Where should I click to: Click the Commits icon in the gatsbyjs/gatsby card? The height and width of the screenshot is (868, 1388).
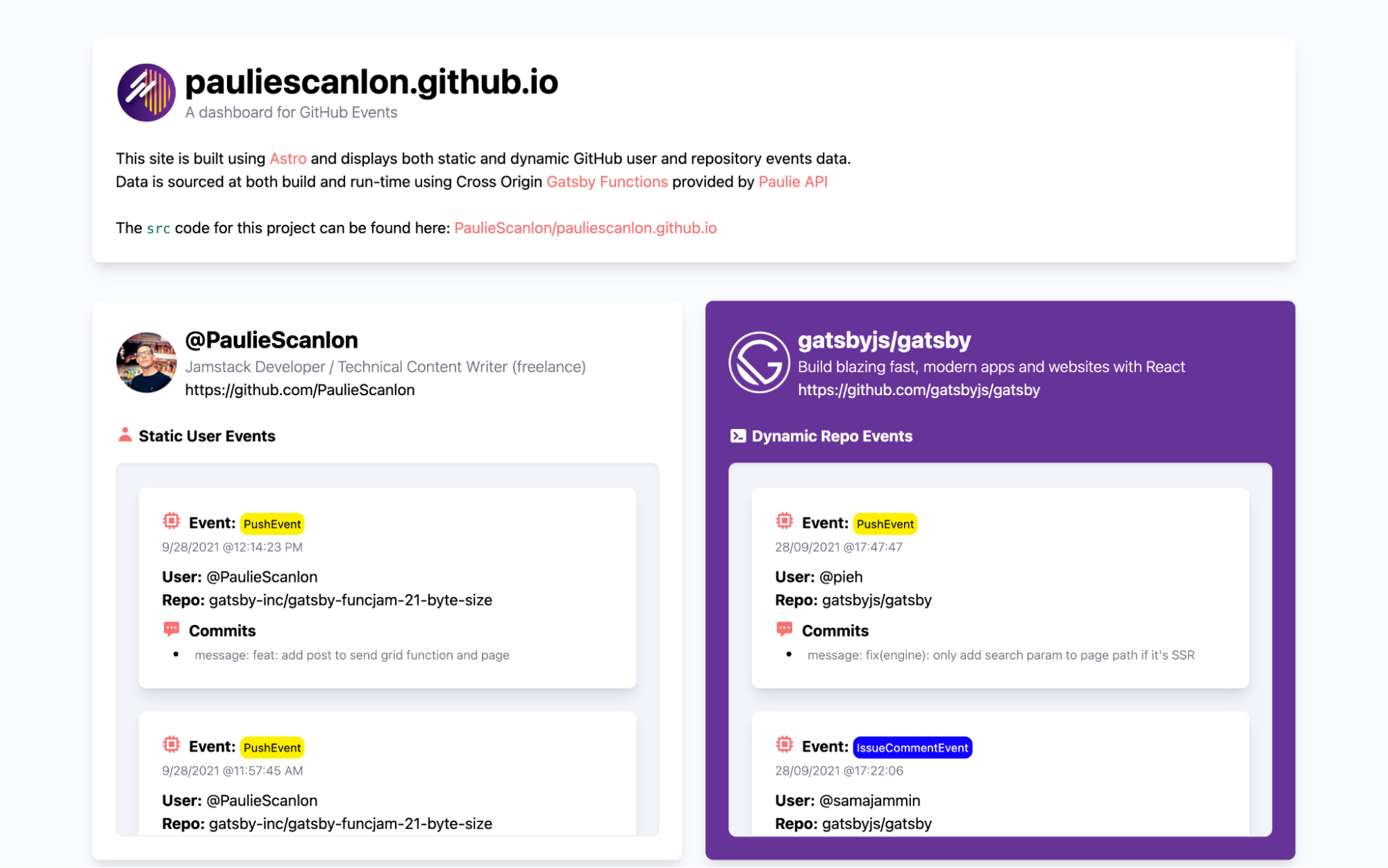point(785,629)
